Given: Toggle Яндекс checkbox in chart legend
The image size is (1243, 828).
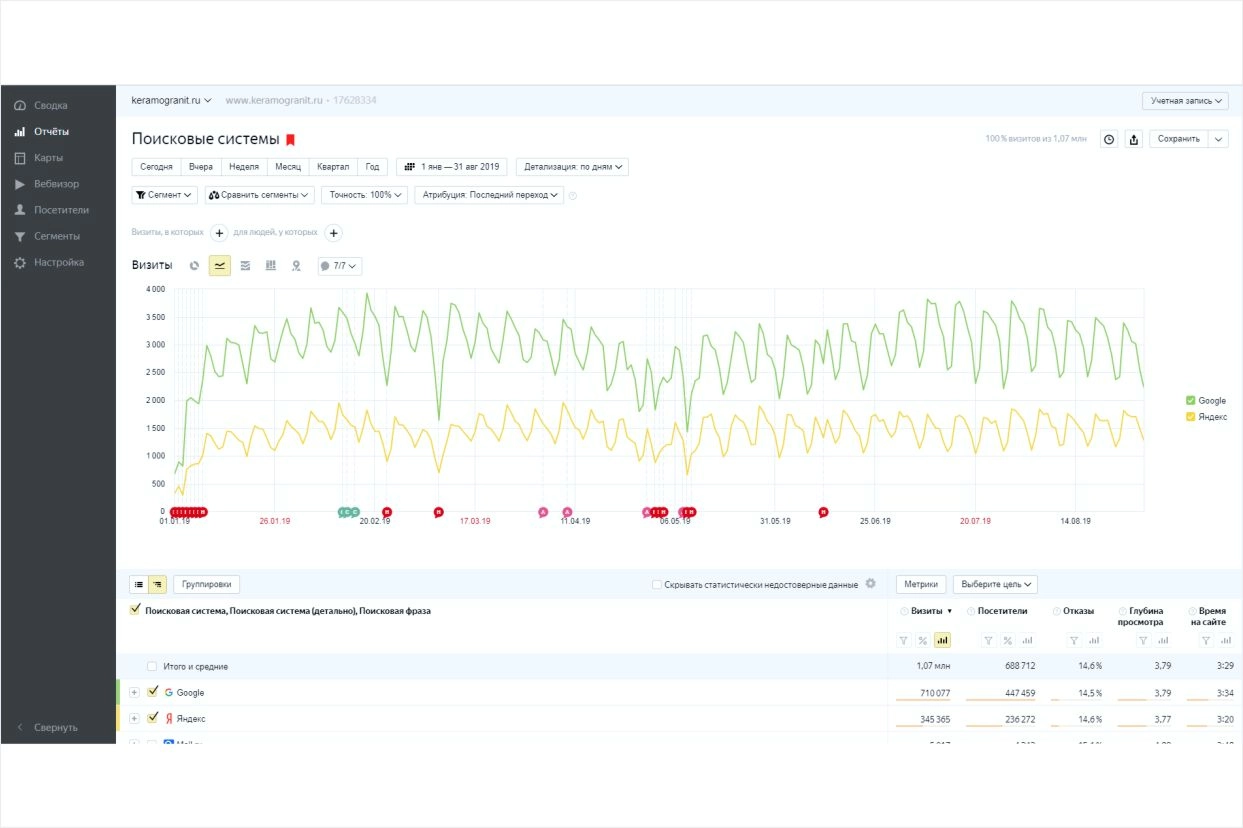Looking at the screenshot, I should click(x=1190, y=416).
